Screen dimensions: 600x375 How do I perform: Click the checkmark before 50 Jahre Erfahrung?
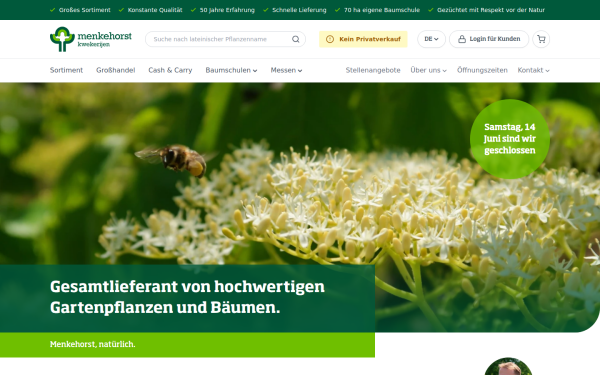tap(193, 10)
